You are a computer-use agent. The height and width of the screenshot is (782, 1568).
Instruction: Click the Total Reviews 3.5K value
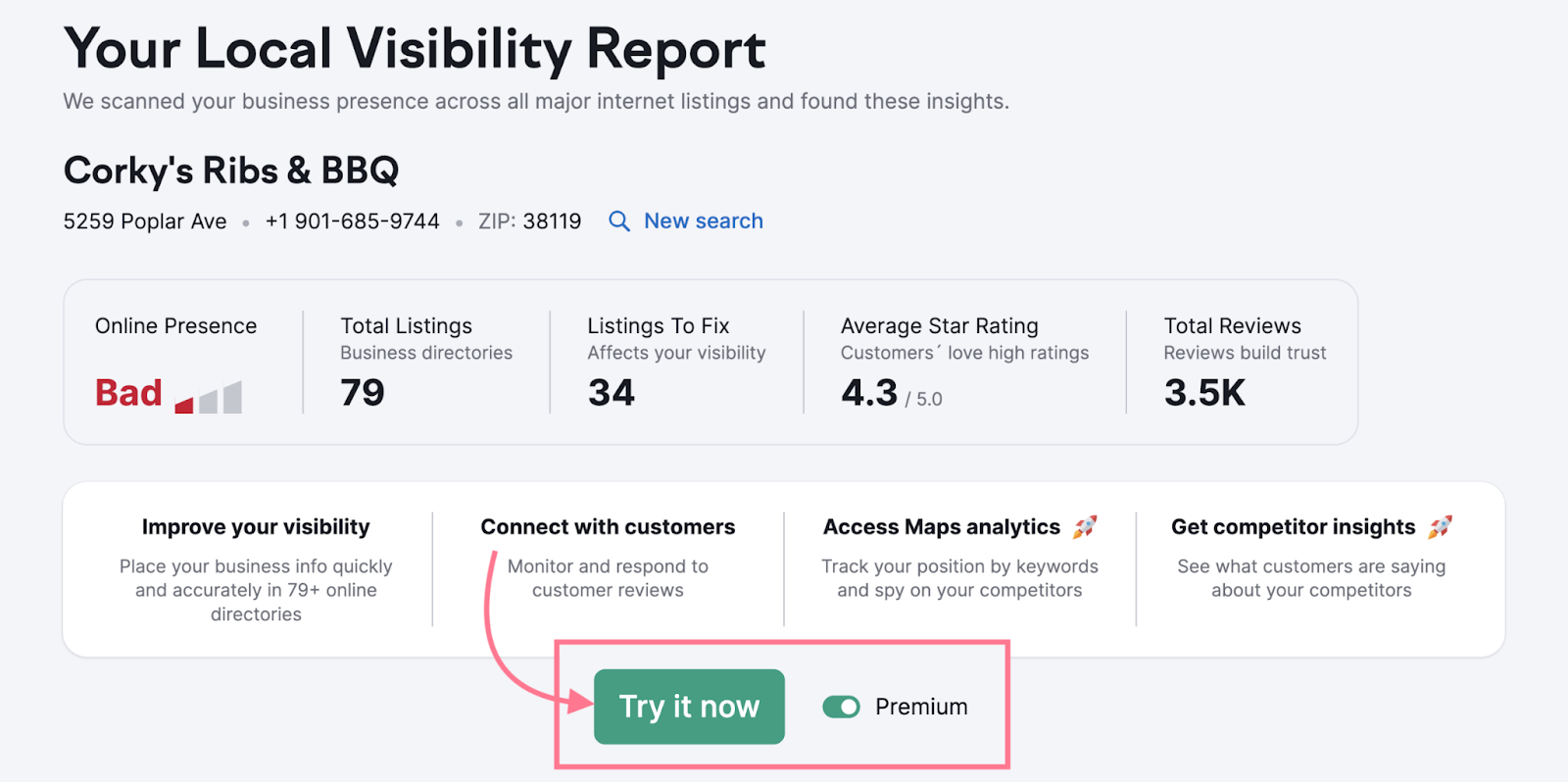coord(1204,393)
